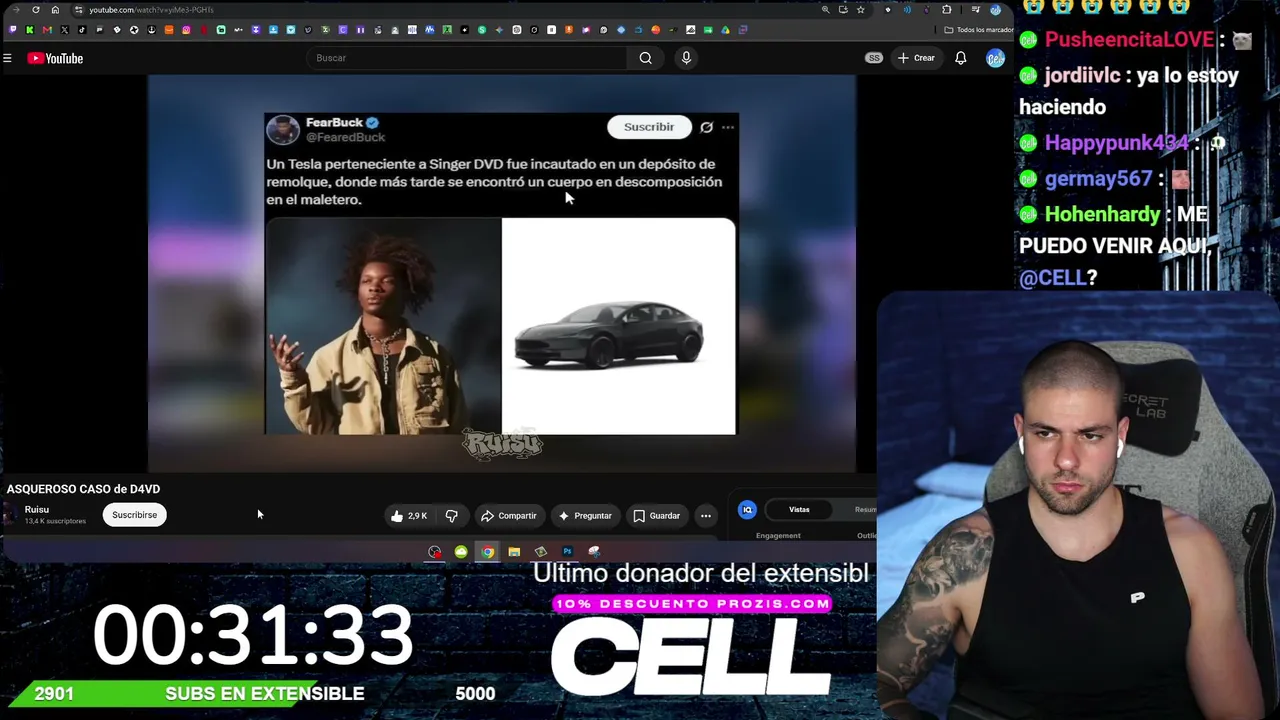Click the SS badge next to Crear
The width and height of the screenshot is (1280, 720).
pyautogui.click(x=874, y=58)
